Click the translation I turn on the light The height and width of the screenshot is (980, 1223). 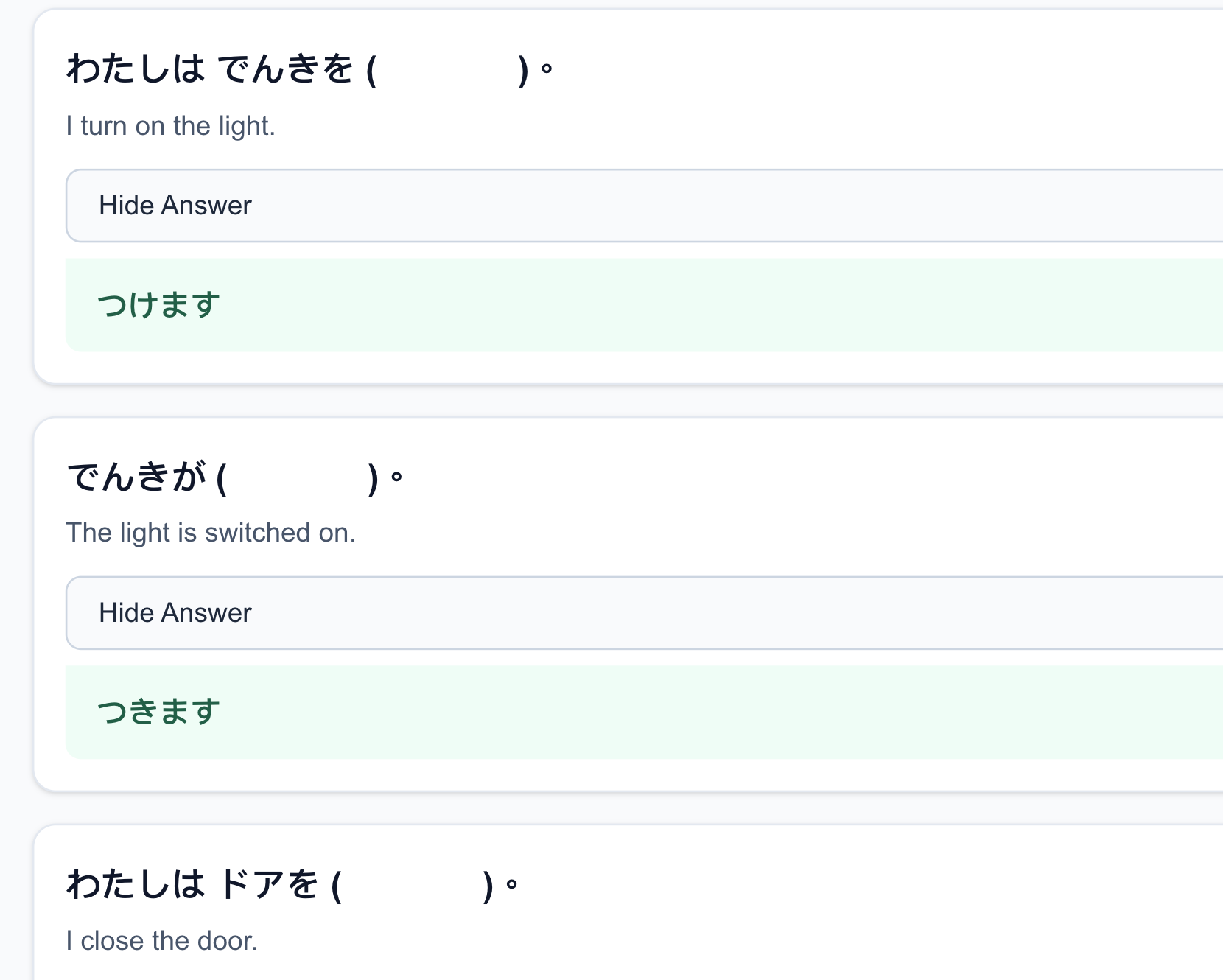(169, 125)
